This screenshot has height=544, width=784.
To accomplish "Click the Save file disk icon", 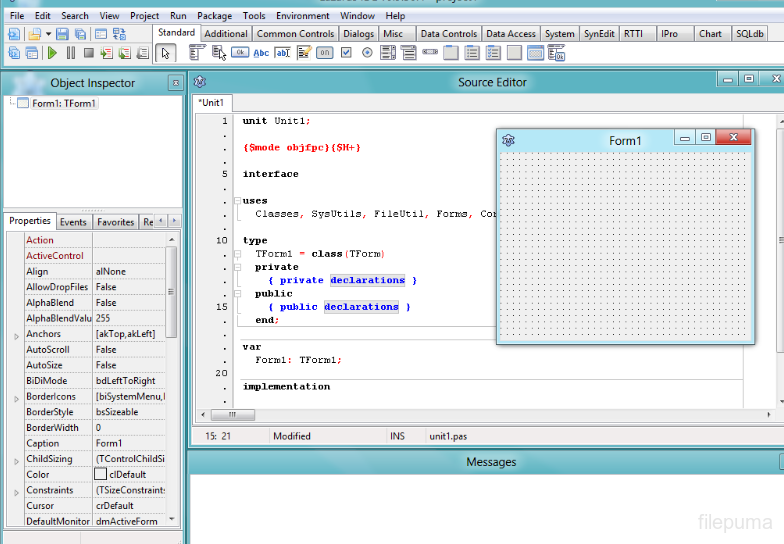I will pyautogui.click(x=63, y=34).
